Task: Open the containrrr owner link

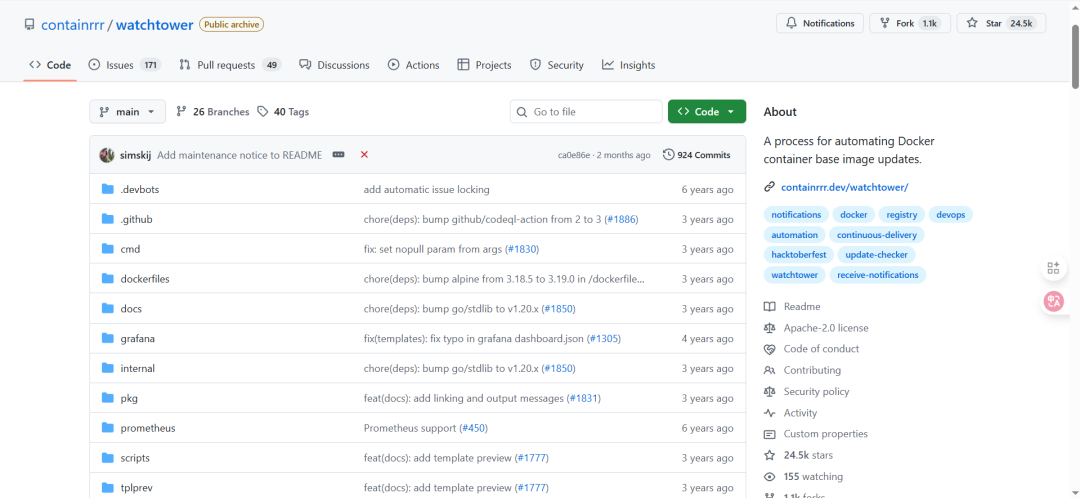Action: (72, 25)
